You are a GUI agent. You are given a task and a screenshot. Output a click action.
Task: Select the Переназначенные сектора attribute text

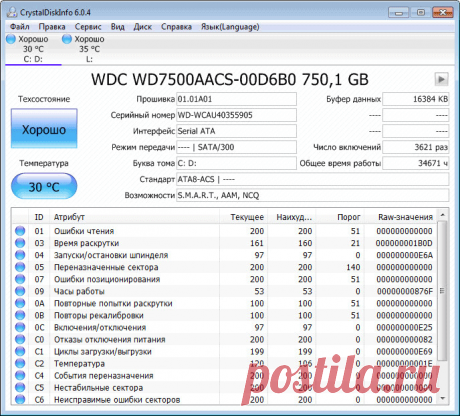click(x=106, y=267)
